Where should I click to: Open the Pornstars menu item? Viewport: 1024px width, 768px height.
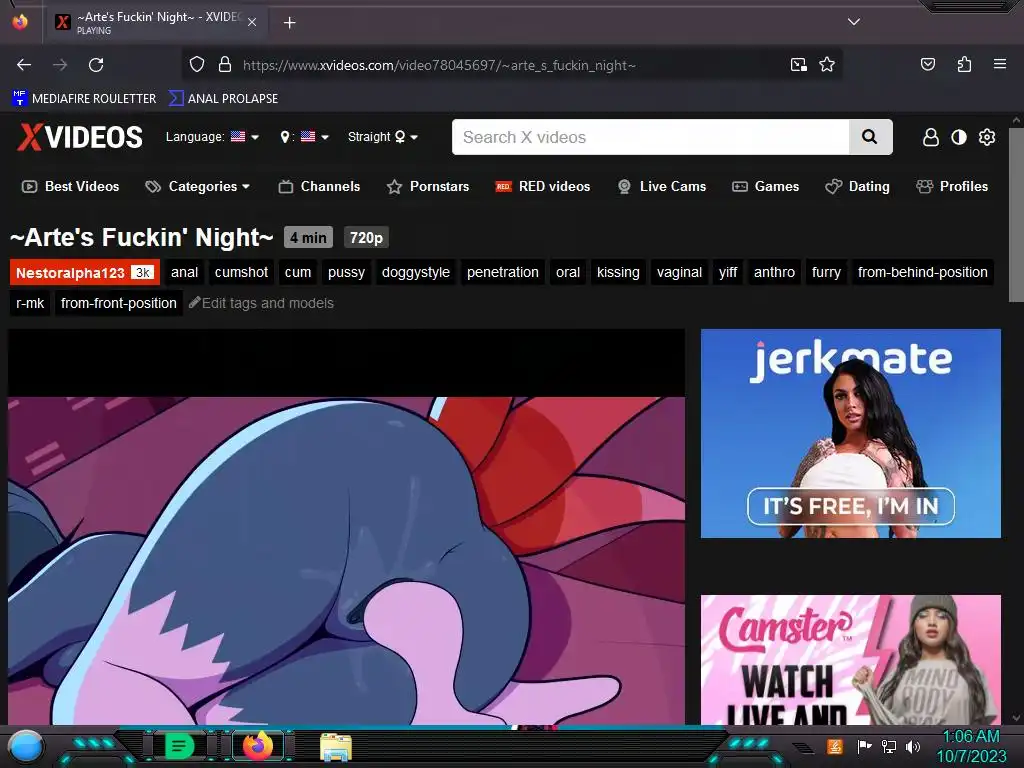click(x=428, y=186)
